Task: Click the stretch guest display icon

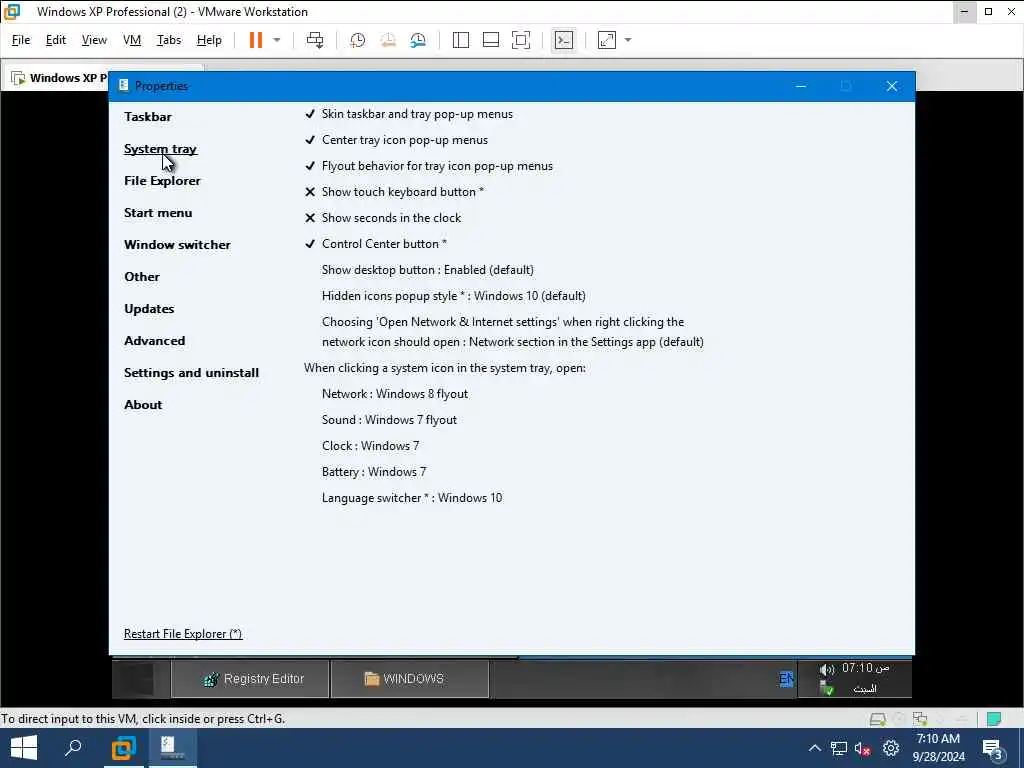Action: pos(607,40)
